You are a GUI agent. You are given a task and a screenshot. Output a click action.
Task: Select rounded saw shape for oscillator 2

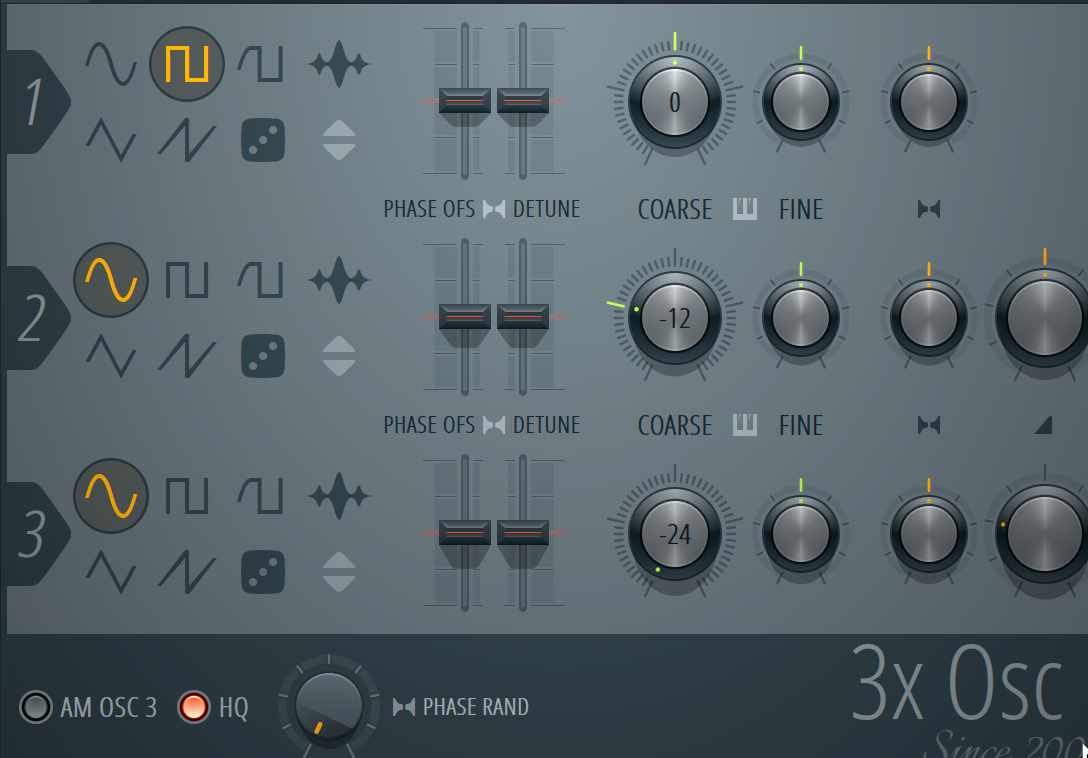tap(260, 280)
